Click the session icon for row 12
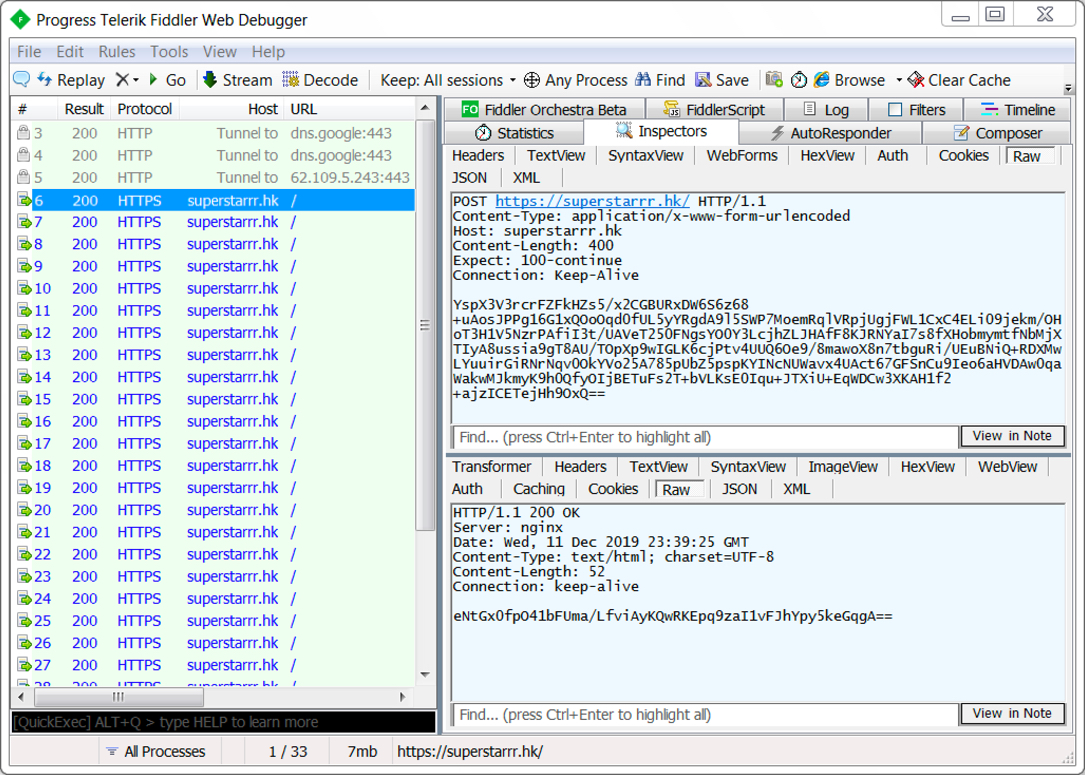The image size is (1085, 775). tap(24, 333)
